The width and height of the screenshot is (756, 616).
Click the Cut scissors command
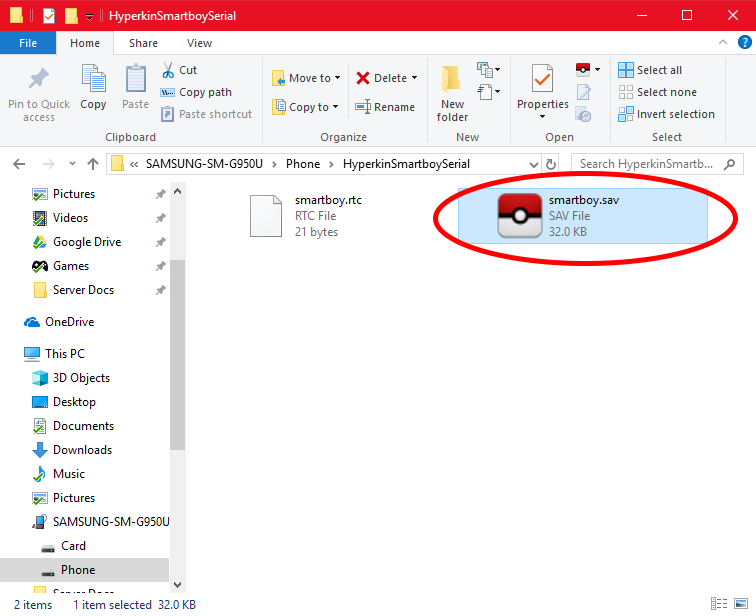click(179, 70)
